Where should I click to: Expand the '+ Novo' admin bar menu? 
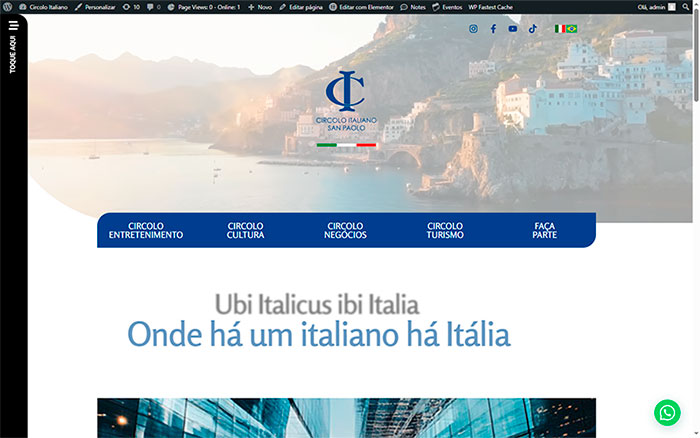(259, 6)
